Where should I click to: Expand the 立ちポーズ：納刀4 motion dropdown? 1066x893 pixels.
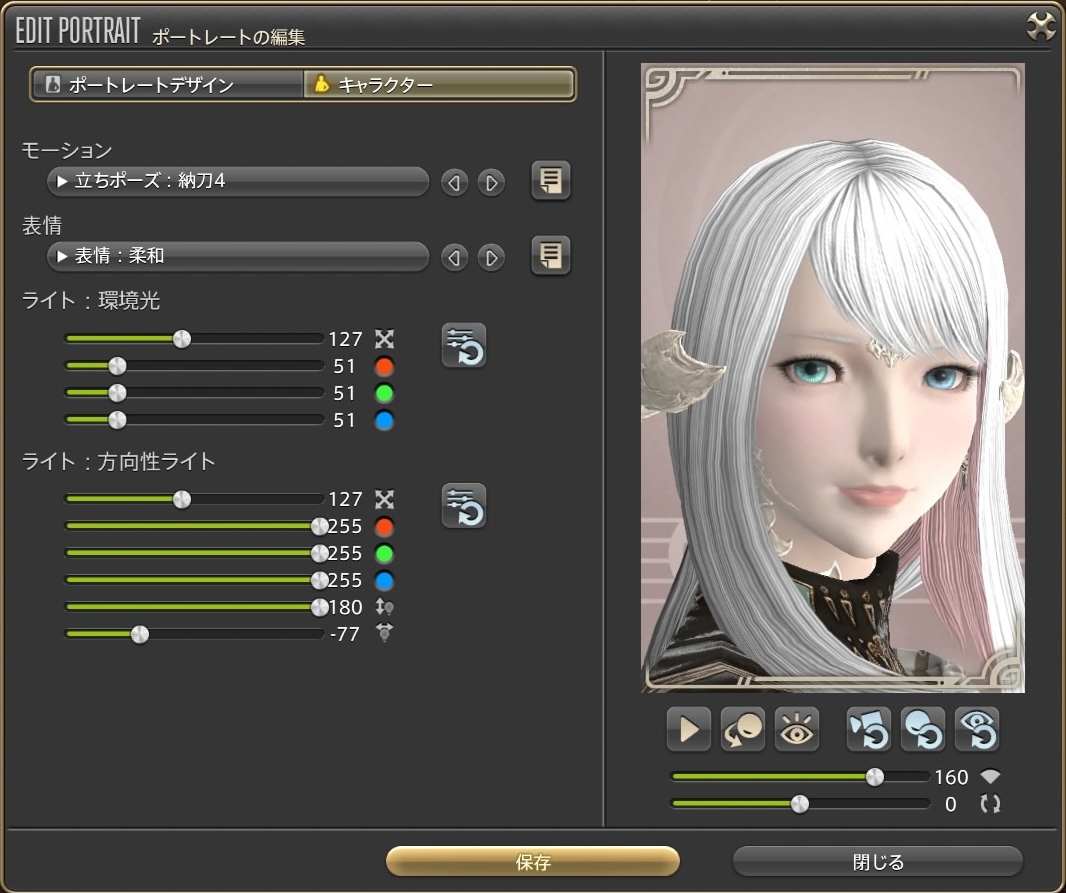point(238,182)
